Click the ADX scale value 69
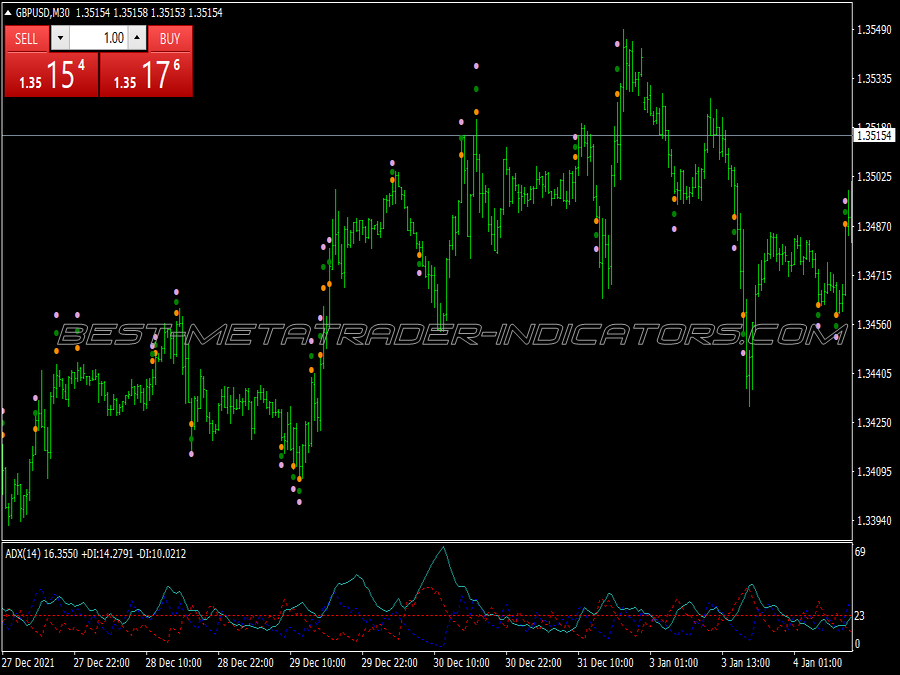Viewport: 900px width, 675px height. point(860,552)
